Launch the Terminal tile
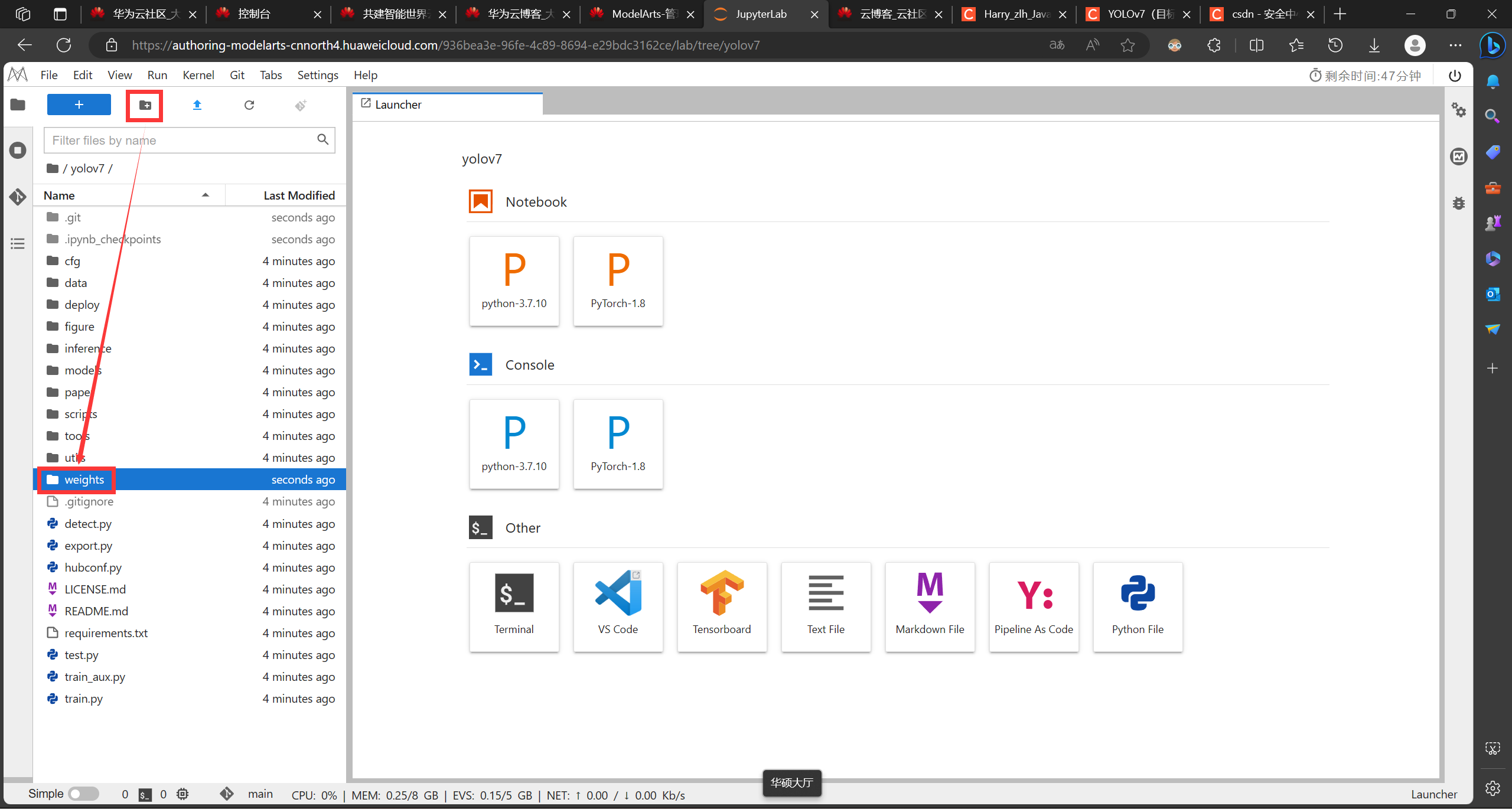The width and height of the screenshot is (1512, 809). 514,606
